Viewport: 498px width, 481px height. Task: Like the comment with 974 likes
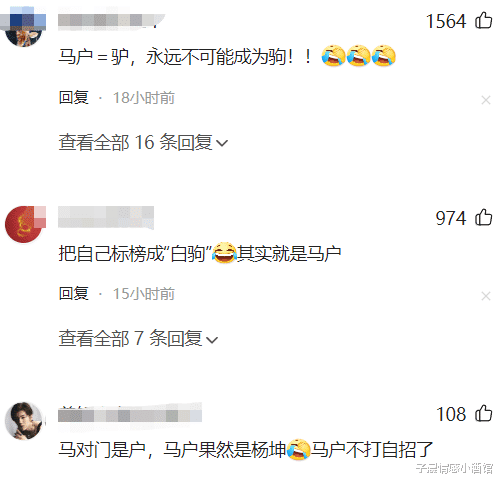[x=483, y=217]
